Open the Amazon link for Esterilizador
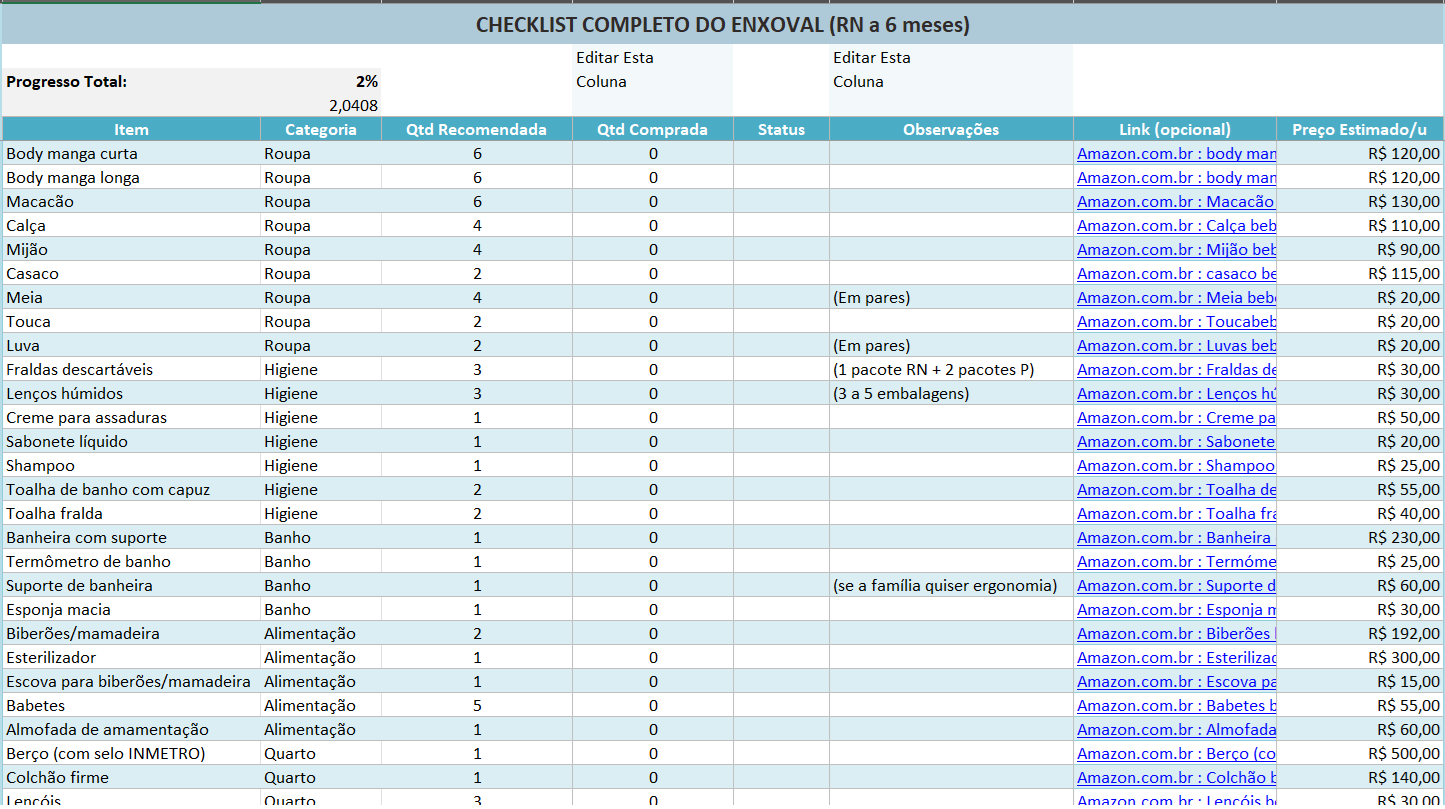1445x809 pixels. (1160, 657)
